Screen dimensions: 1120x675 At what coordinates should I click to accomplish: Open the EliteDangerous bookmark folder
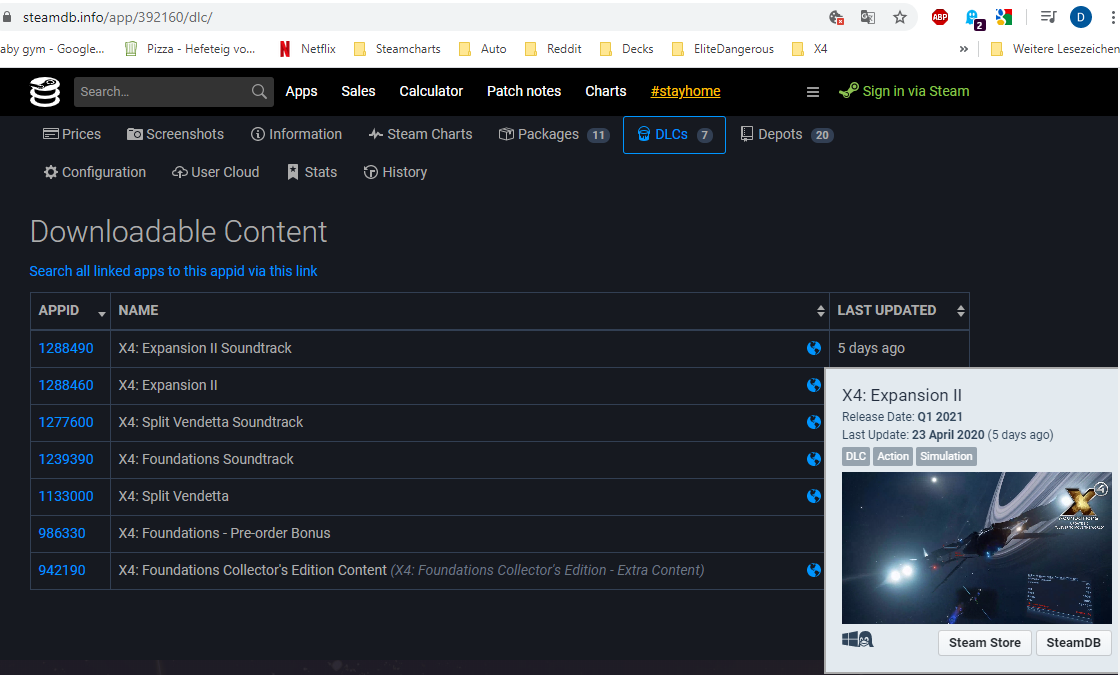pyautogui.click(x=723, y=49)
